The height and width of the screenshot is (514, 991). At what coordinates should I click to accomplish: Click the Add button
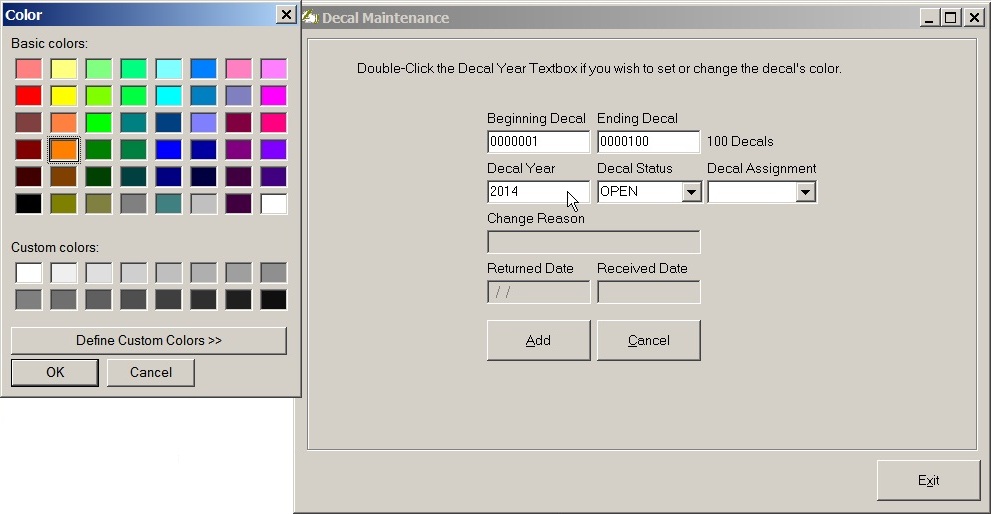point(538,341)
